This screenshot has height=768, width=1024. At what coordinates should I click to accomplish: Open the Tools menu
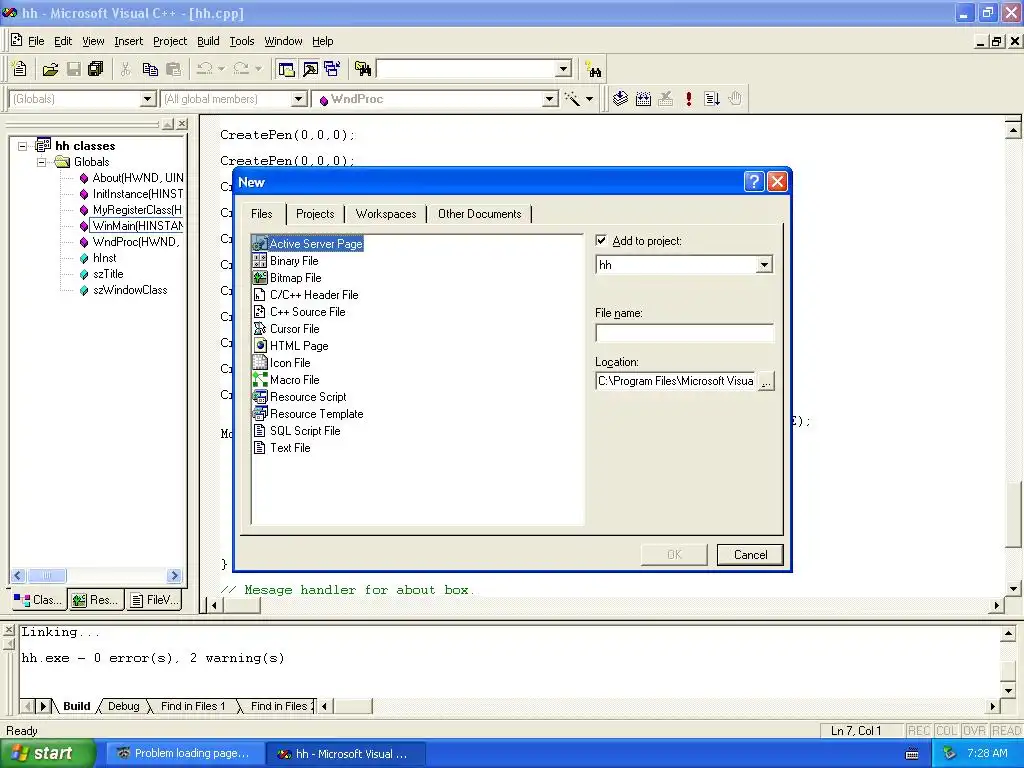click(x=242, y=41)
